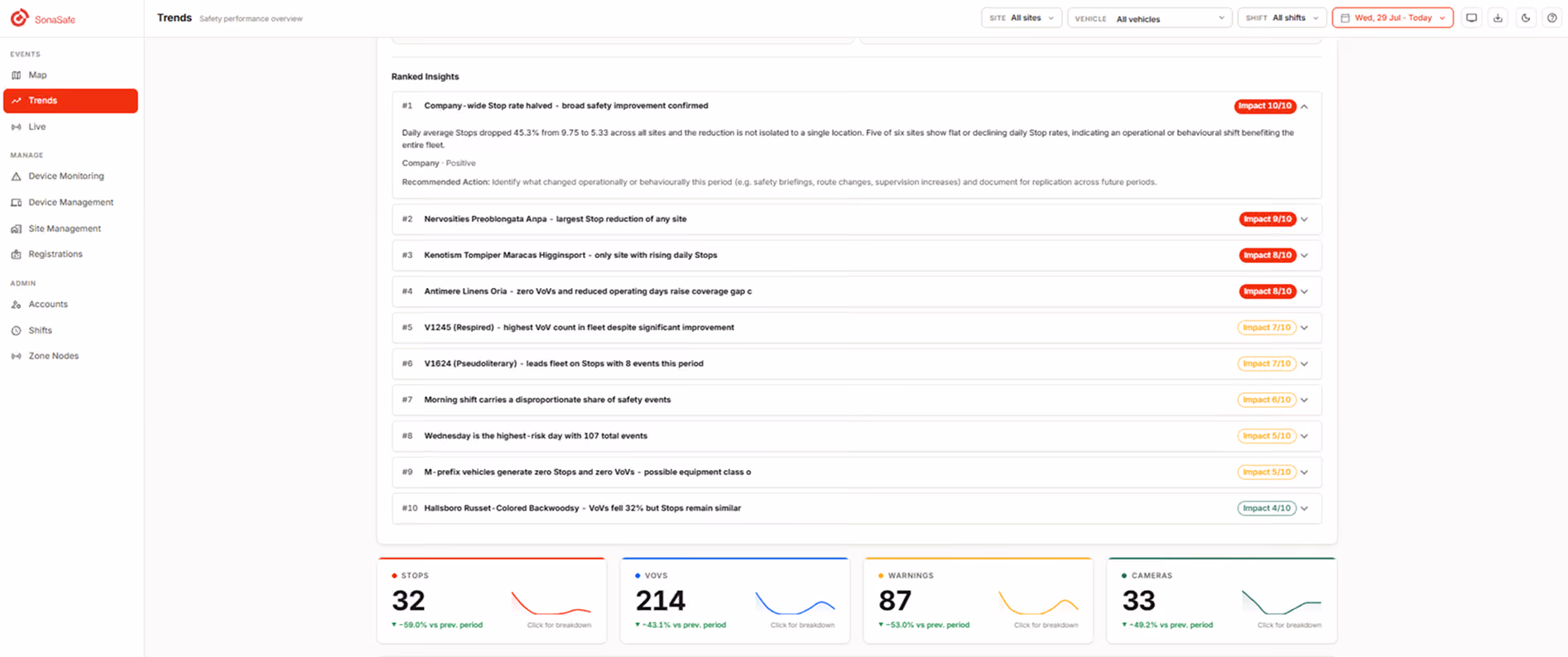Expand insight #2 Nervosities Preoblongata Anpa chevron
The image size is (1568, 657).
(1305, 219)
